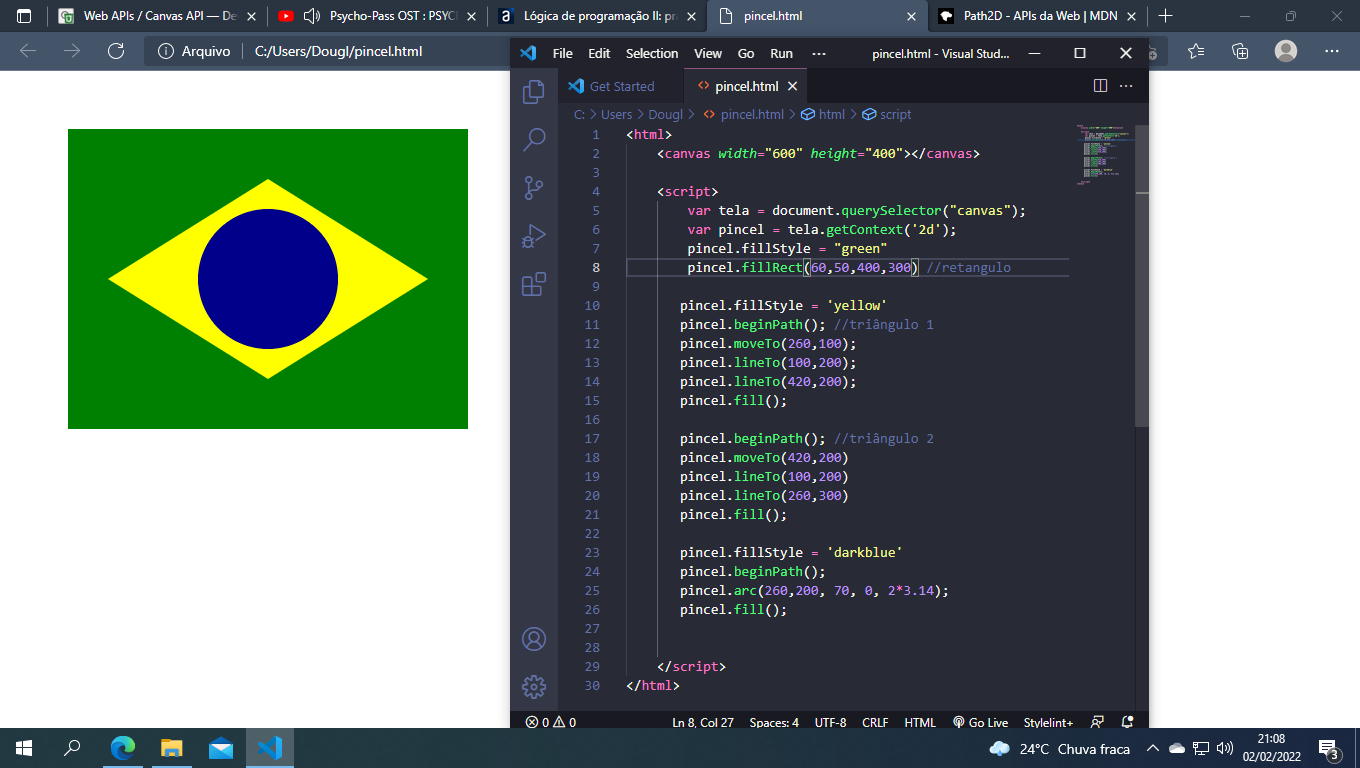Open a new browser tab

(x=1165, y=16)
